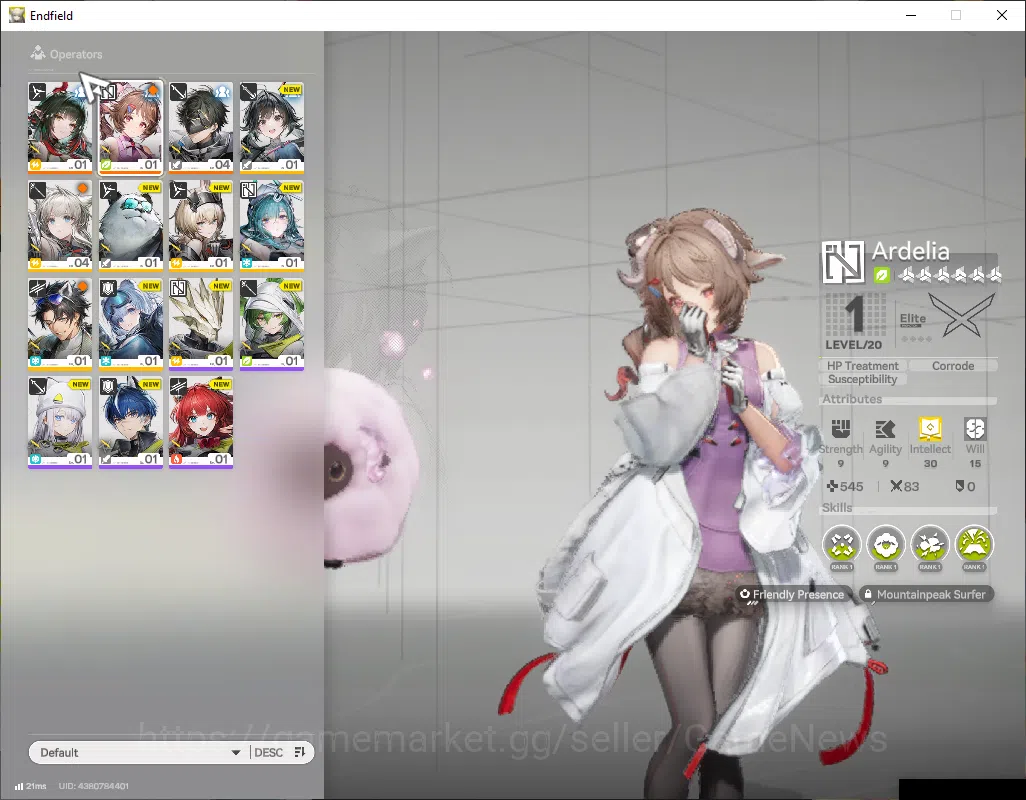Click the Skills section header

click(837, 508)
